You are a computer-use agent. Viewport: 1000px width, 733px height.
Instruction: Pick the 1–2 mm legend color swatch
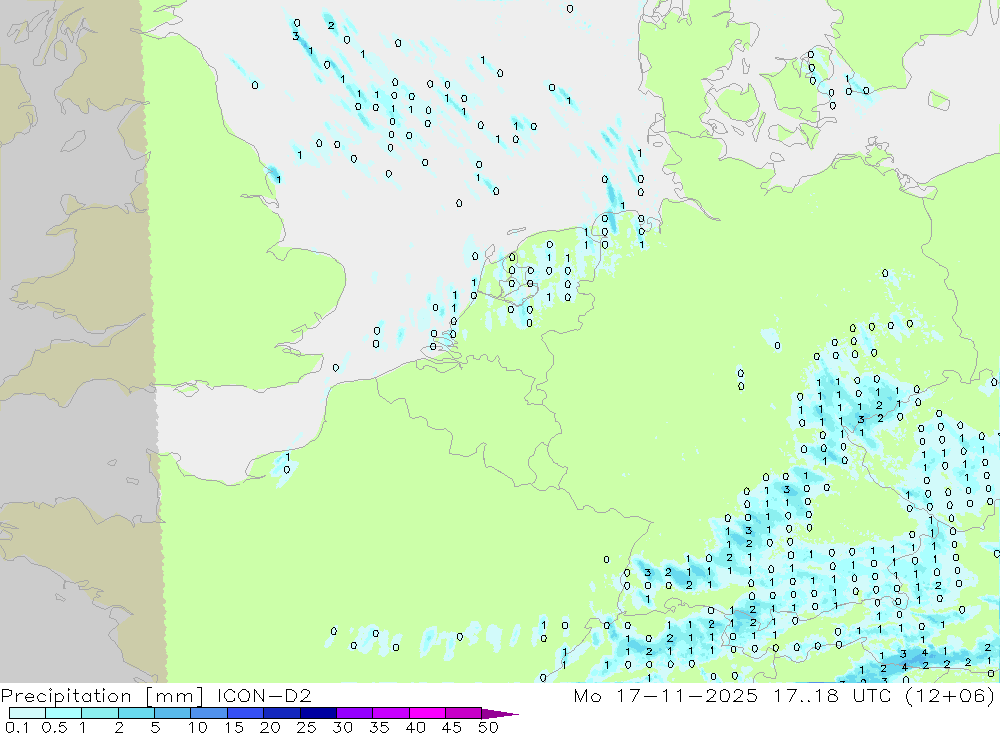[x=100, y=713]
